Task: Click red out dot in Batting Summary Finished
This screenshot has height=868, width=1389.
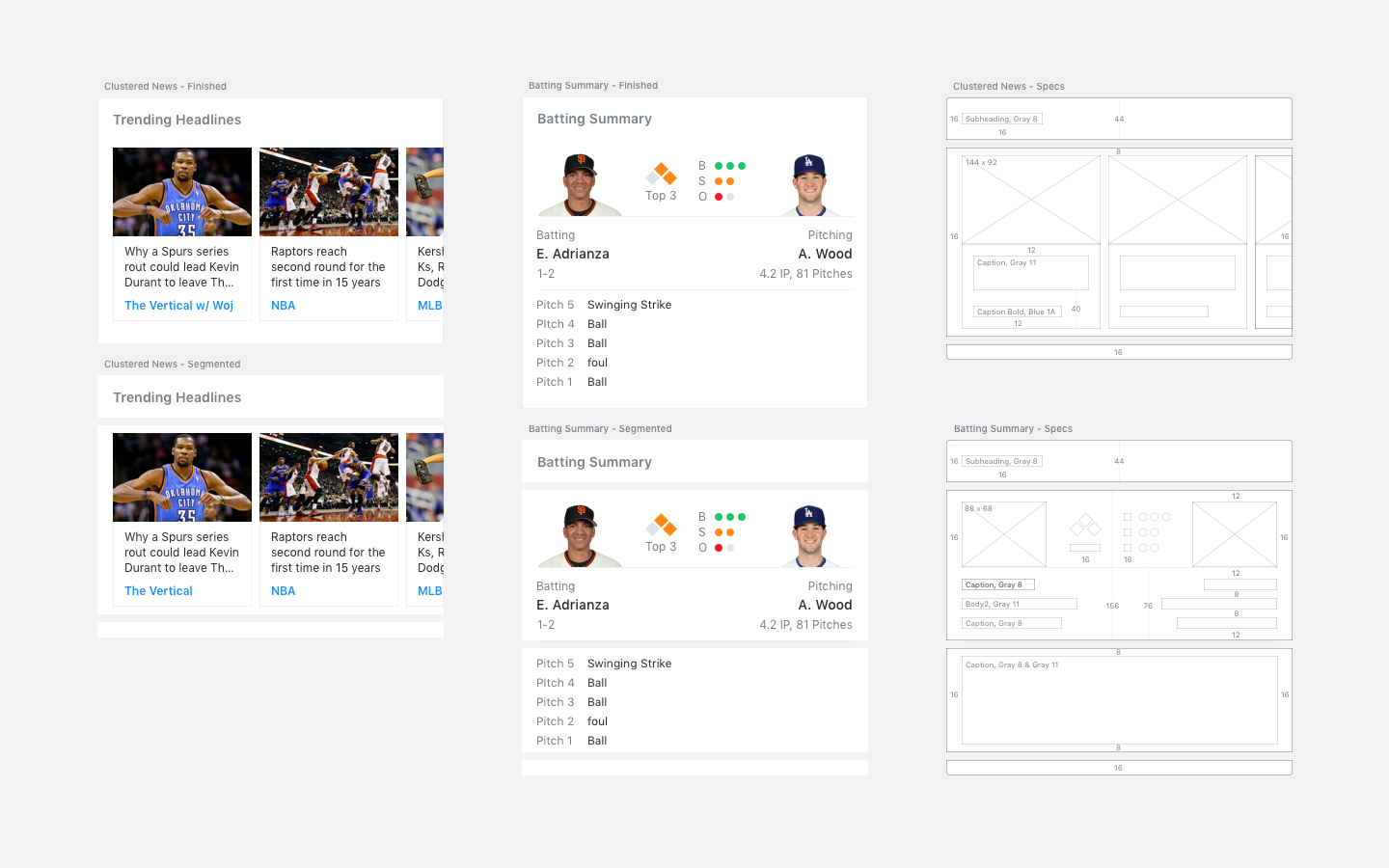Action: tap(719, 197)
